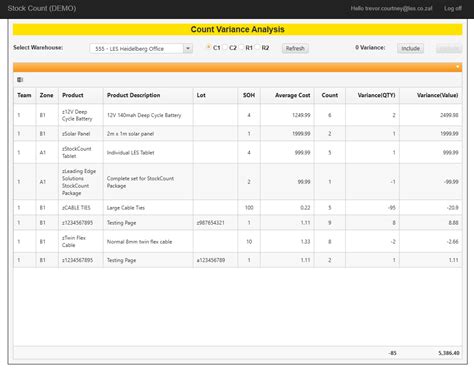This screenshot has height=370, width=474.
Task: Click description Complete set for StockCount Package
Action: tap(140, 182)
